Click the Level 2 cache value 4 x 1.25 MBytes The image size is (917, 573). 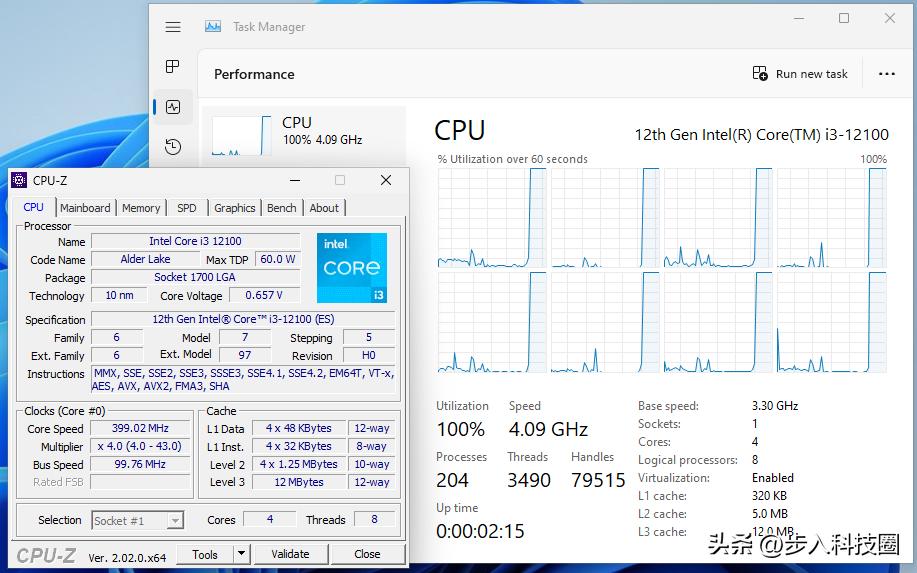click(299, 464)
